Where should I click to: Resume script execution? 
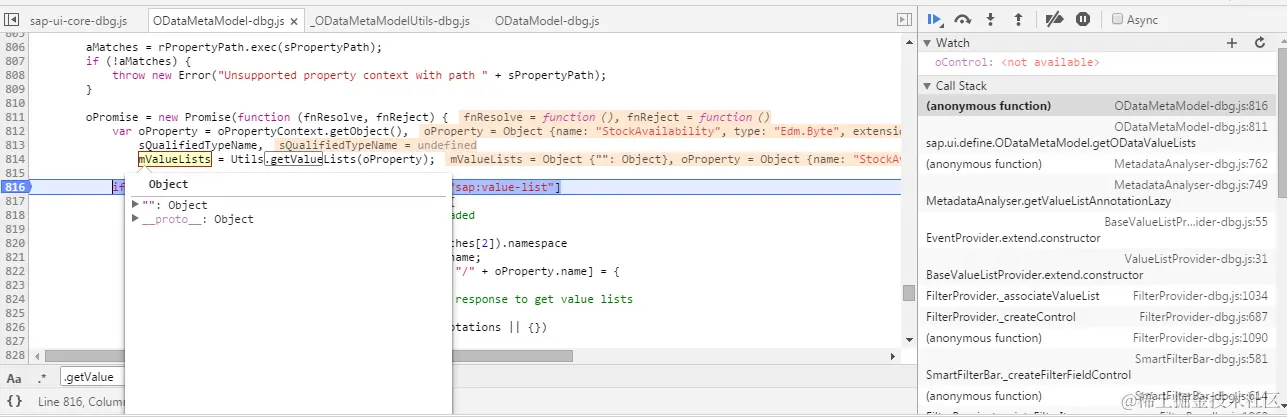[x=935, y=19]
